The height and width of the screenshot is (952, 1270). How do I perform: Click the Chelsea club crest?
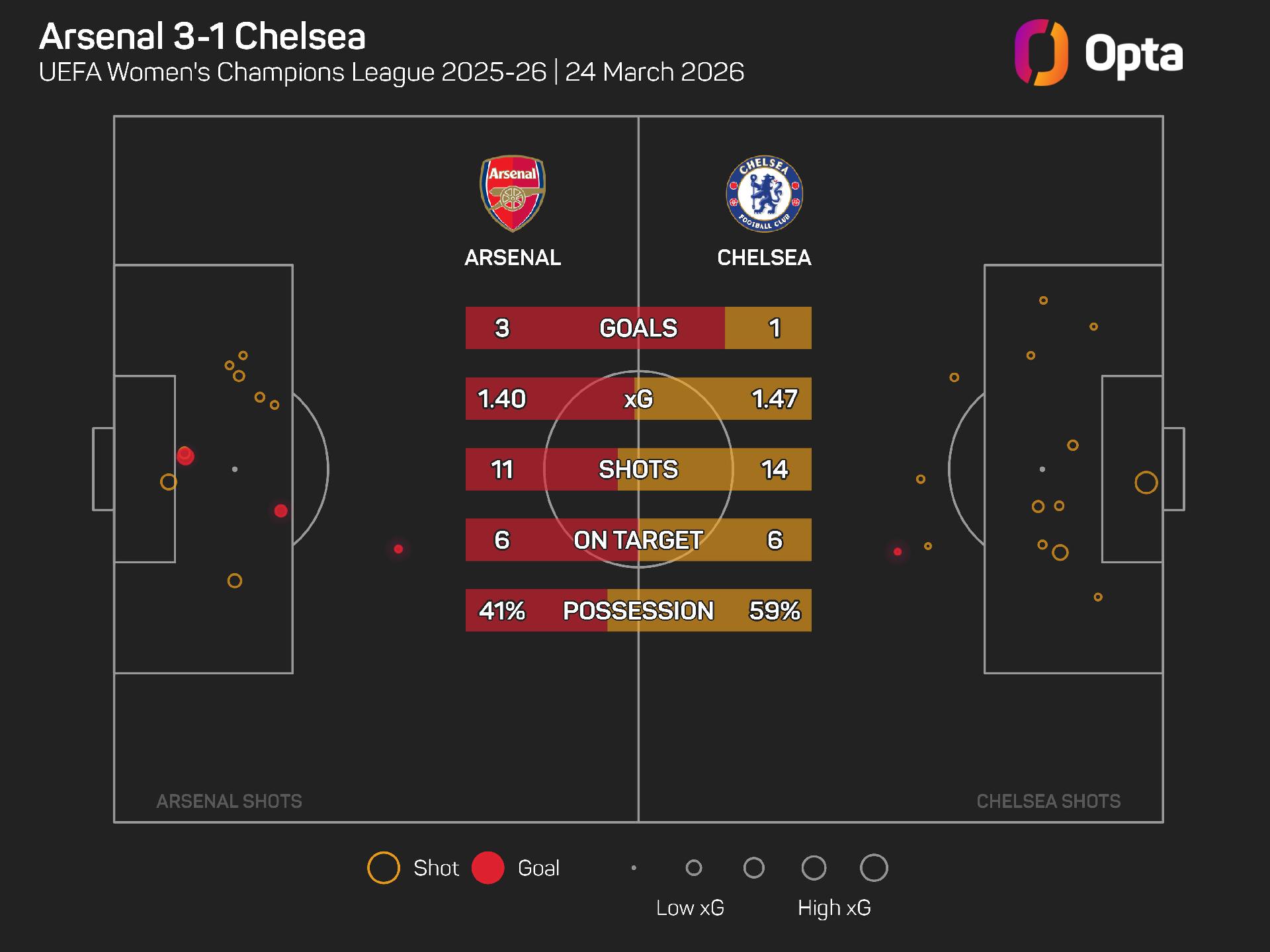pyautogui.click(x=764, y=194)
